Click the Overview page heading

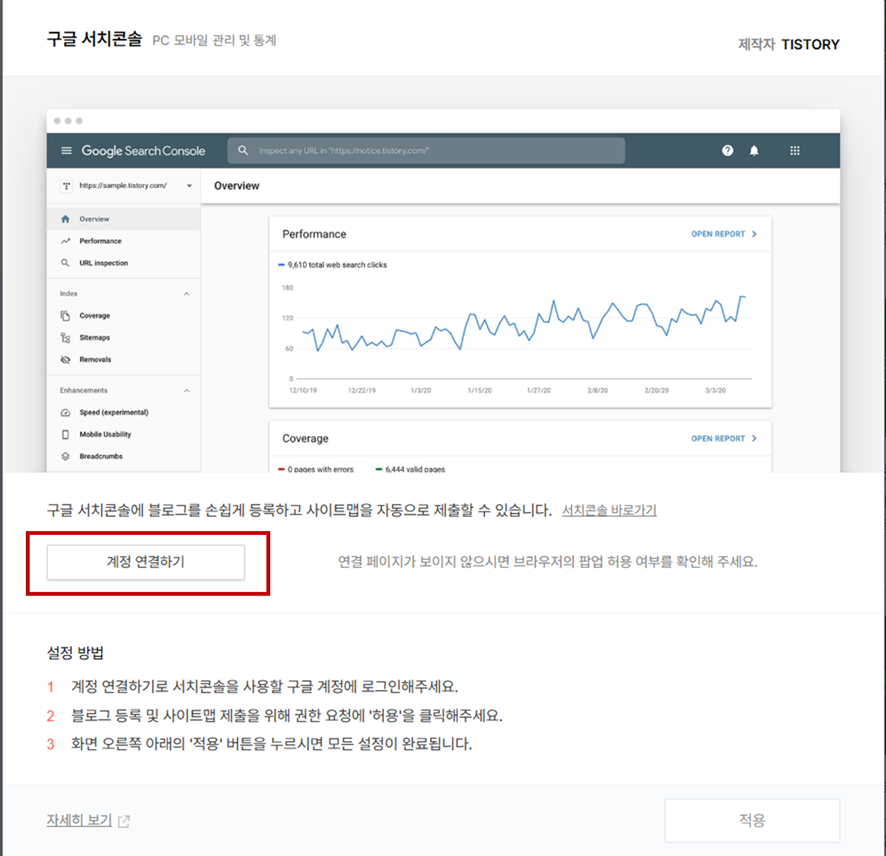click(x=237, y=186)
